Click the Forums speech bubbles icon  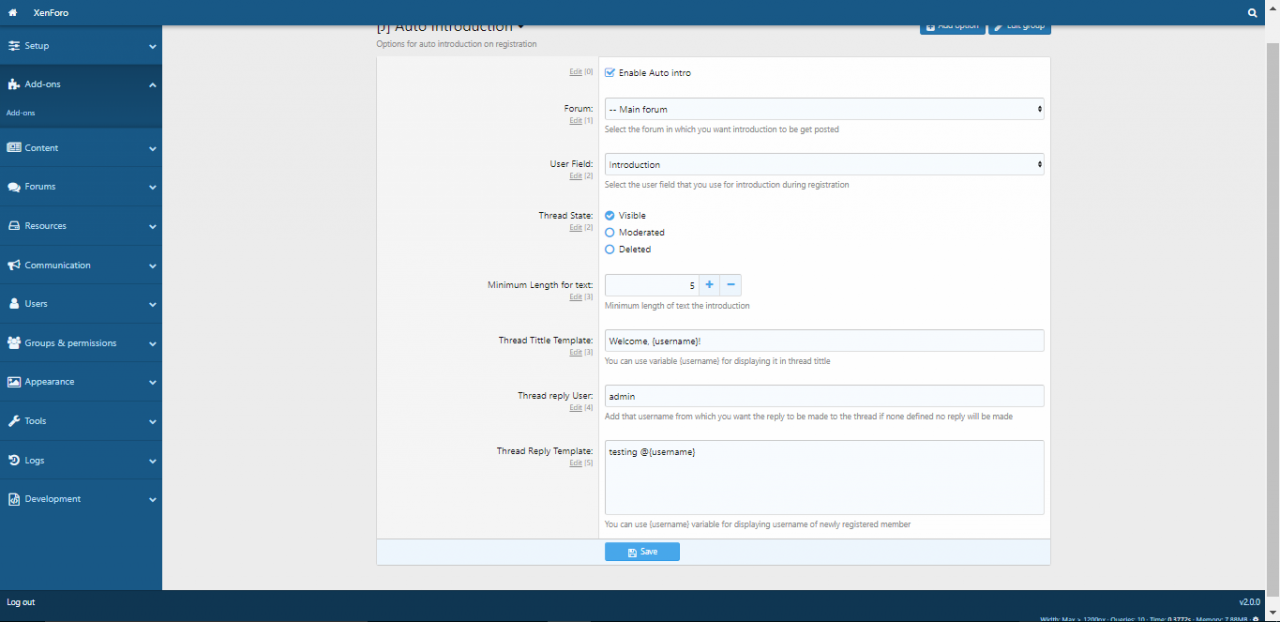tap(14, 187)
